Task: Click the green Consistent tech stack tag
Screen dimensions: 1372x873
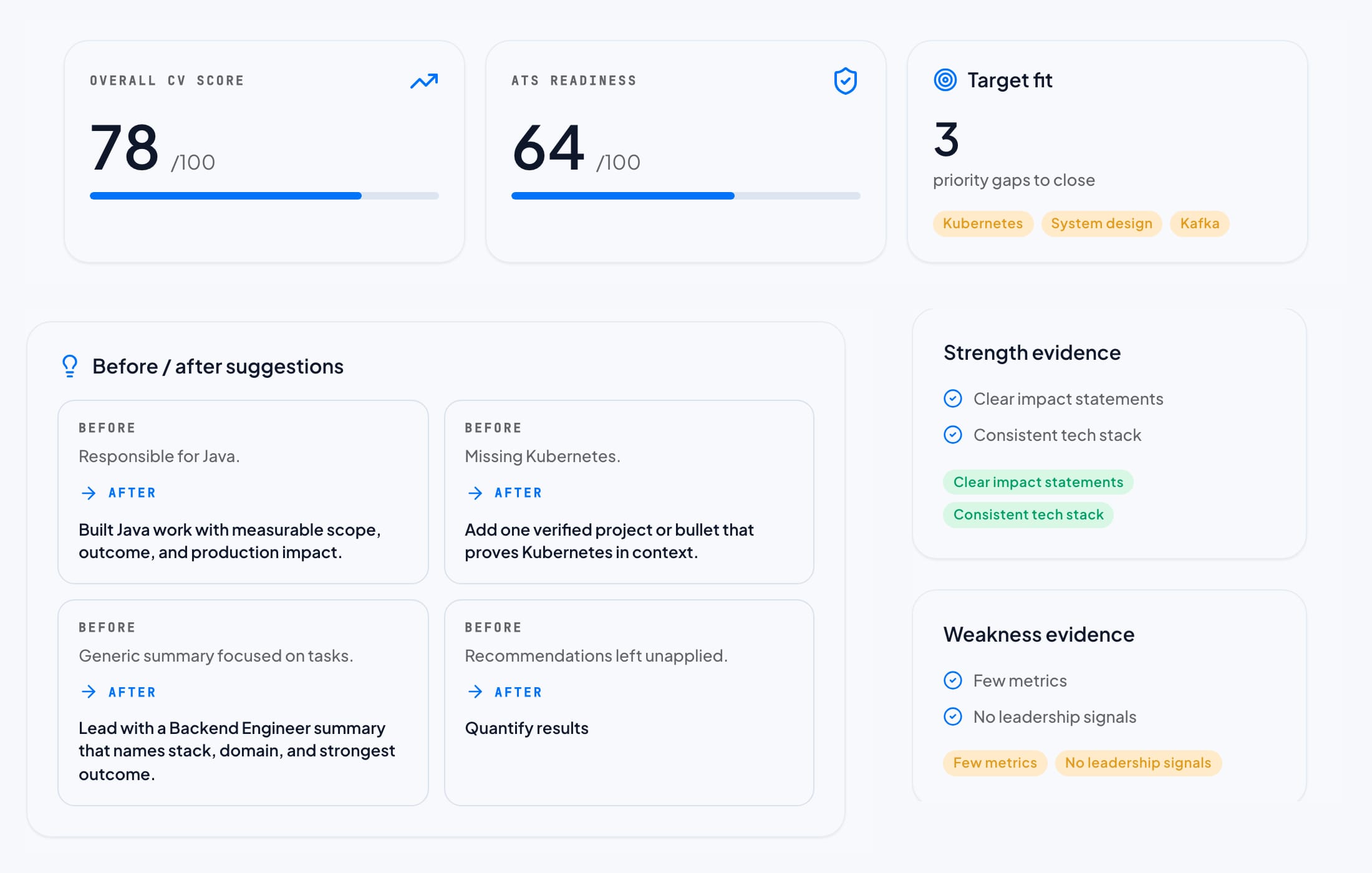Action: [x=1028, y=514]
